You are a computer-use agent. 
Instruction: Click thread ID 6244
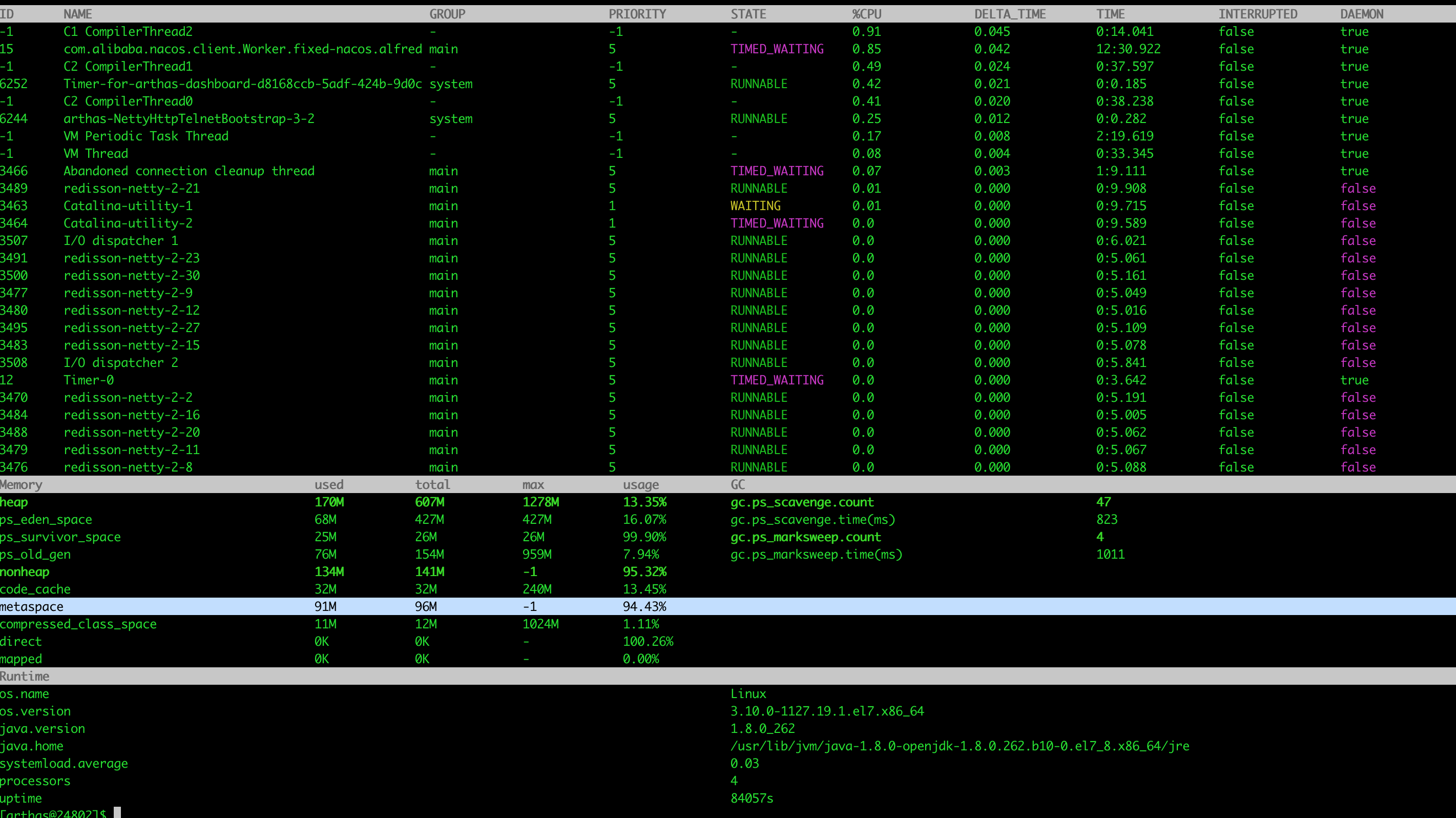(13, 119)
